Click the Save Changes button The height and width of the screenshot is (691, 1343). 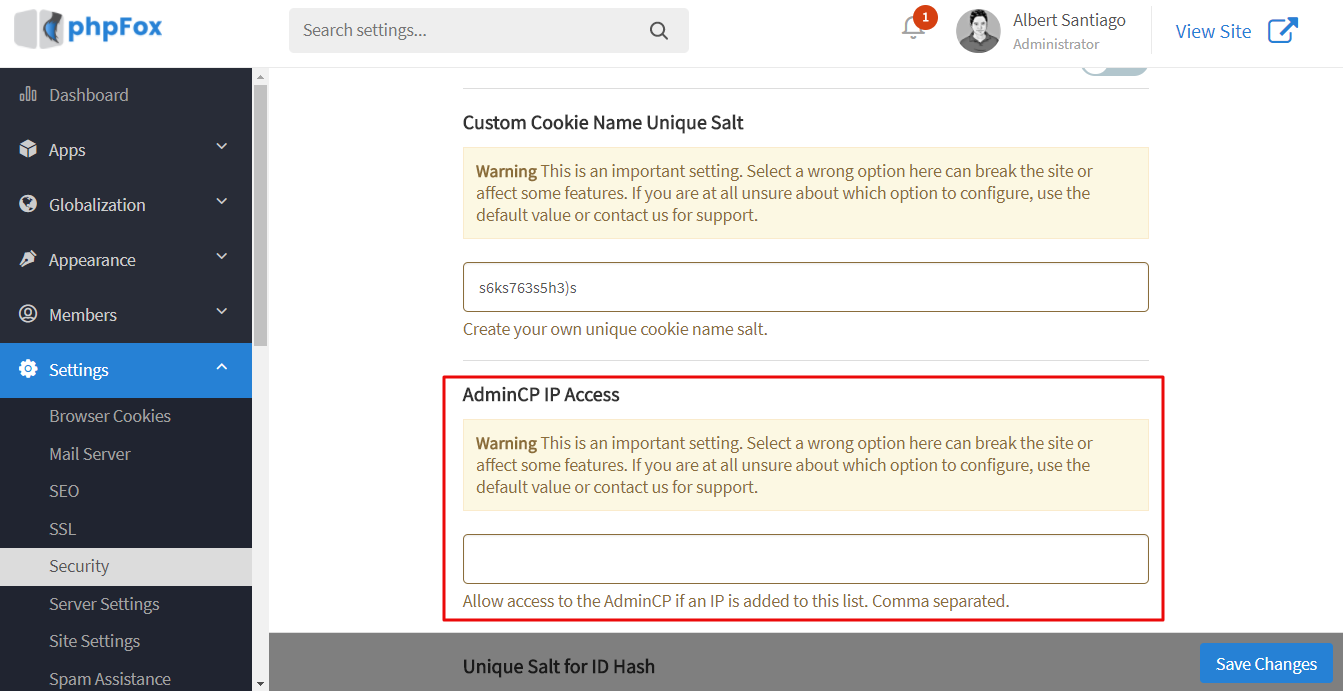tap(1266, 663)
